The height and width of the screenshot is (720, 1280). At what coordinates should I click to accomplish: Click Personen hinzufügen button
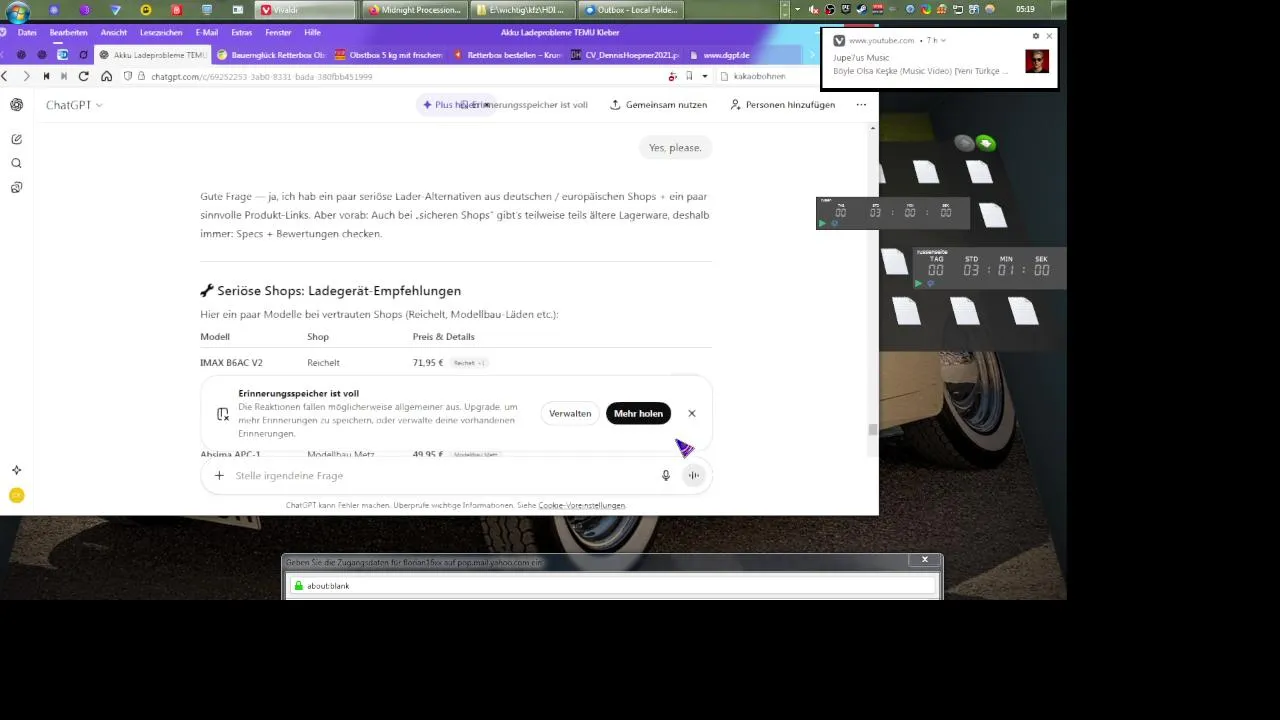coord(782,105)
